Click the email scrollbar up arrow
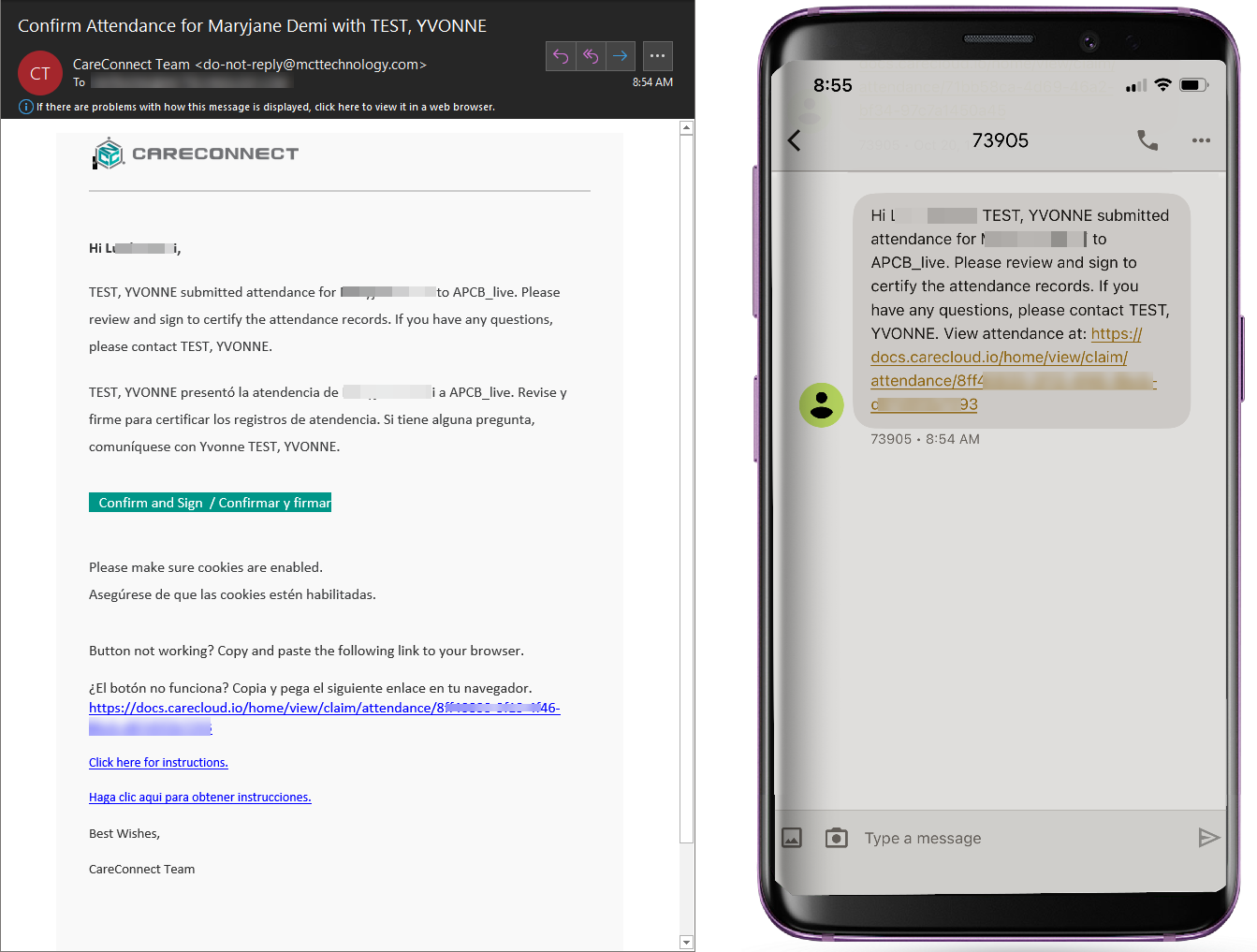 pyautogui.click(x=687, y=127)
